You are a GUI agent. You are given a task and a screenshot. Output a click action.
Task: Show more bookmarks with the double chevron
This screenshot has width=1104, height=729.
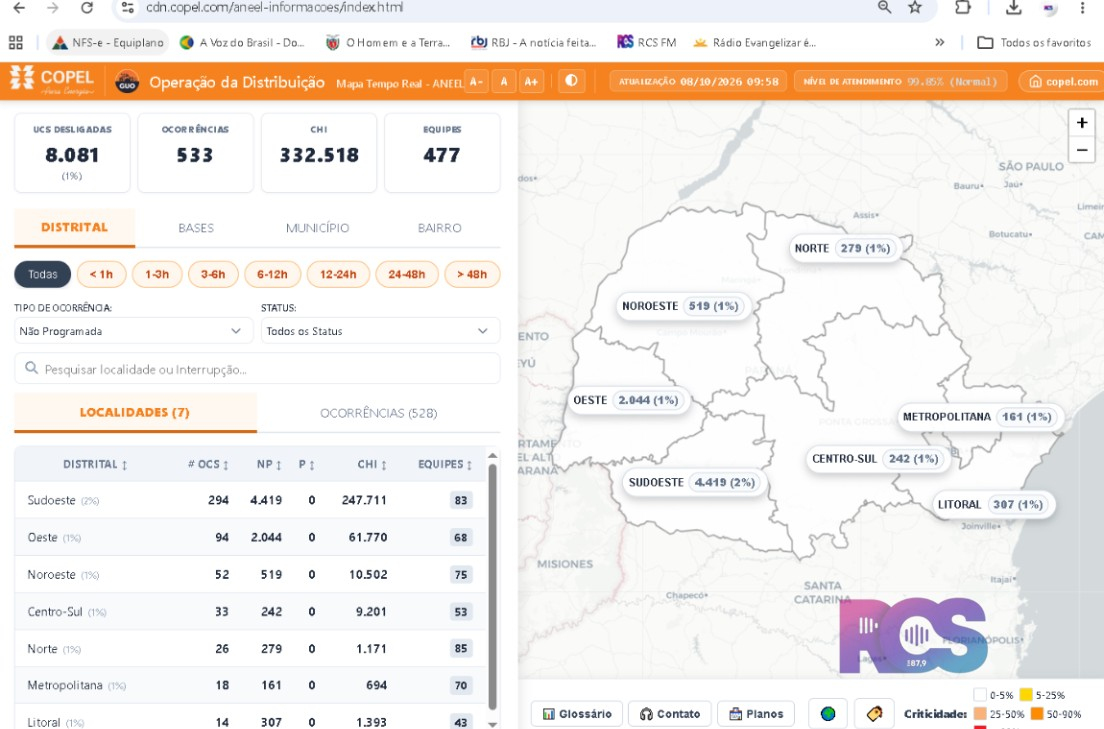coord(939,42)
